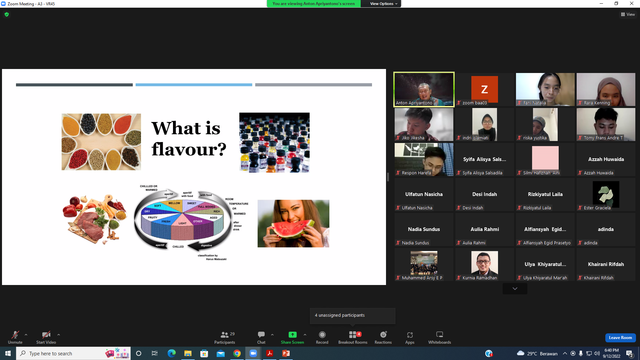This screenshot has height=360, width=640.
Task: Open the Windows Start menu
Action: (8, 353)
